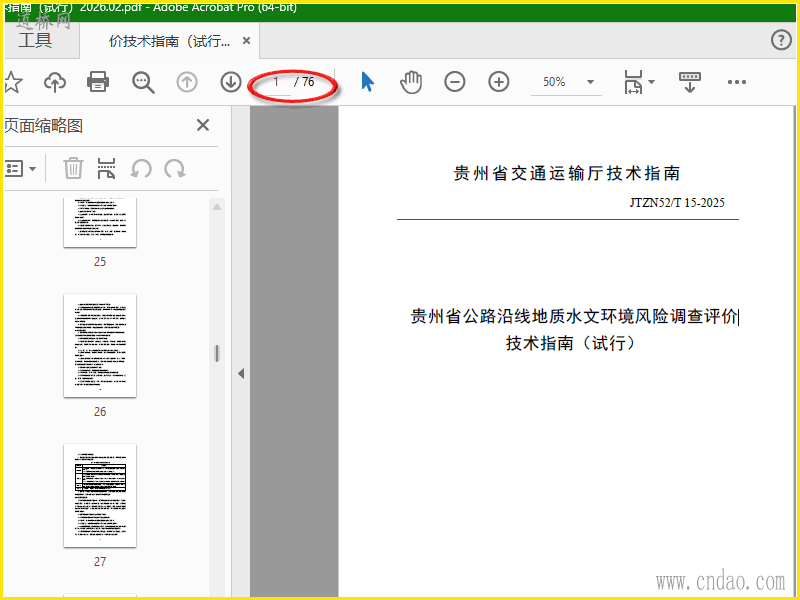
Task: Rotate page clockwise
Action: click(174, 168)
